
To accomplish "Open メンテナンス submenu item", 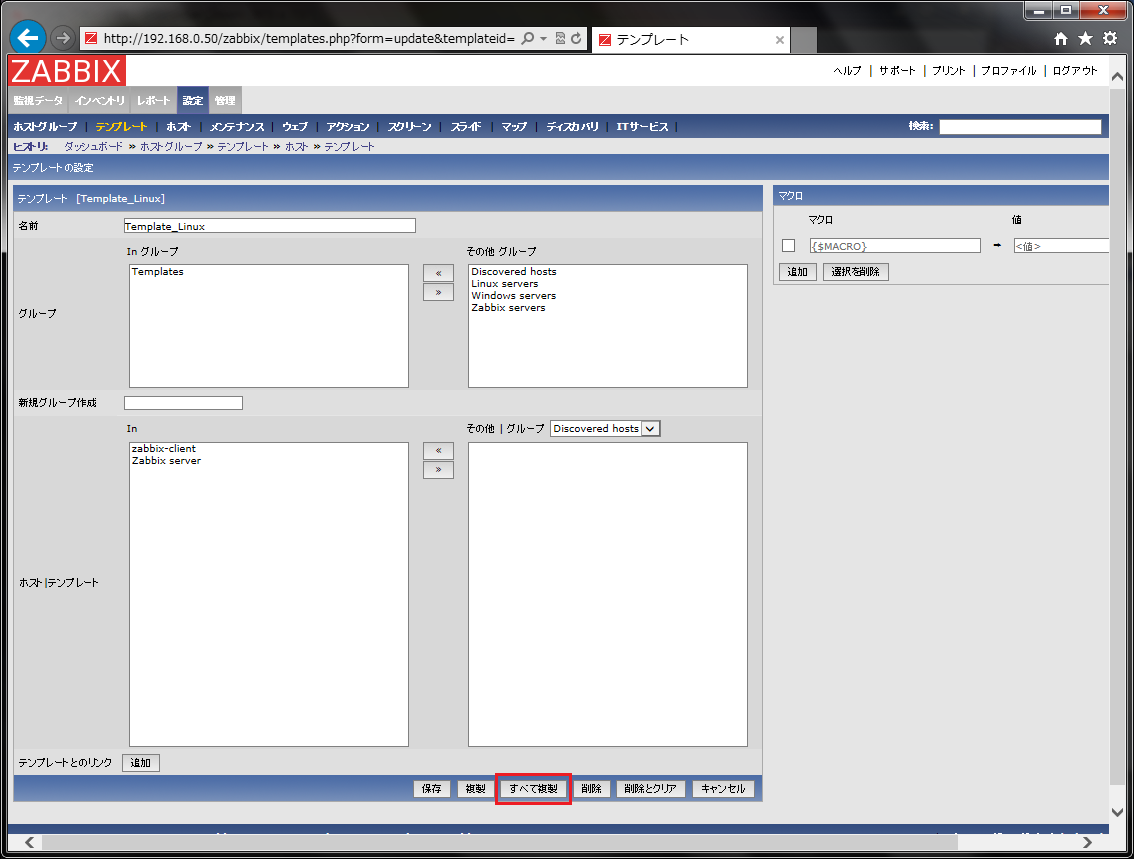I will 236,127.
